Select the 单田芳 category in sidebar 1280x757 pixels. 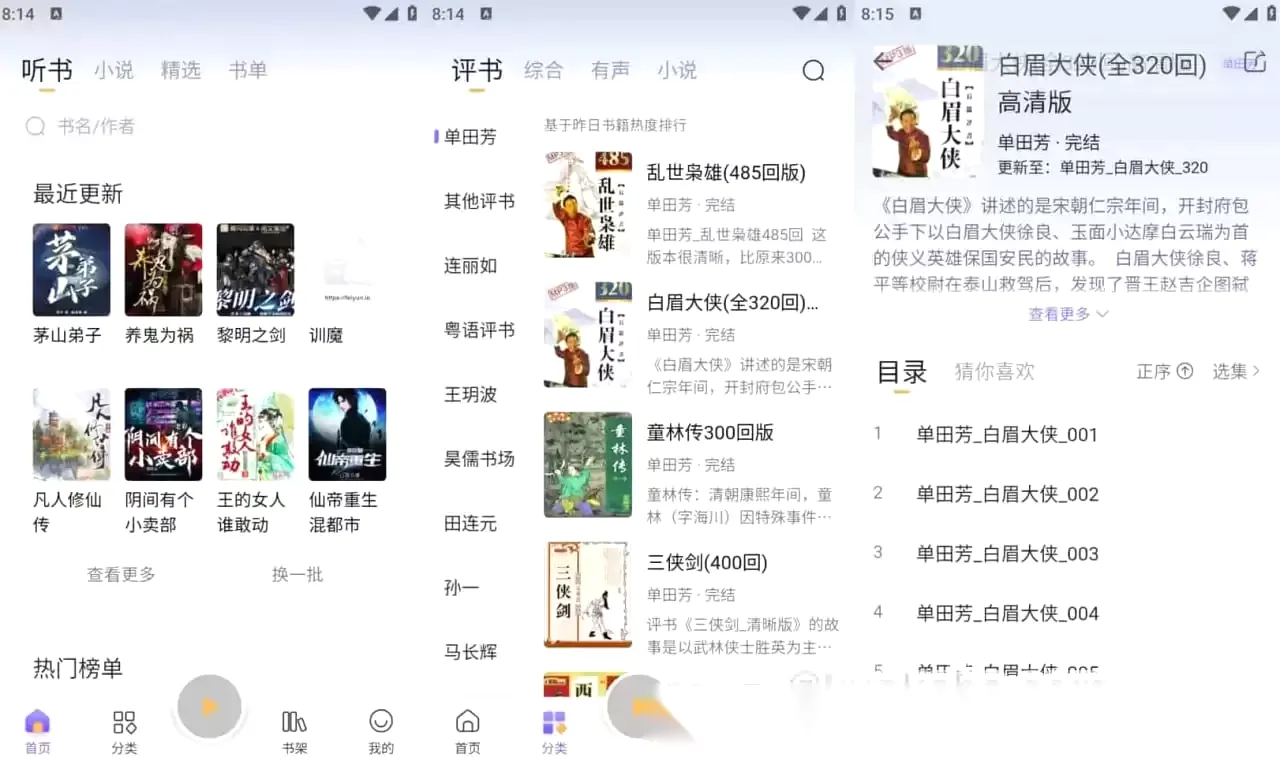coord(469,137)
